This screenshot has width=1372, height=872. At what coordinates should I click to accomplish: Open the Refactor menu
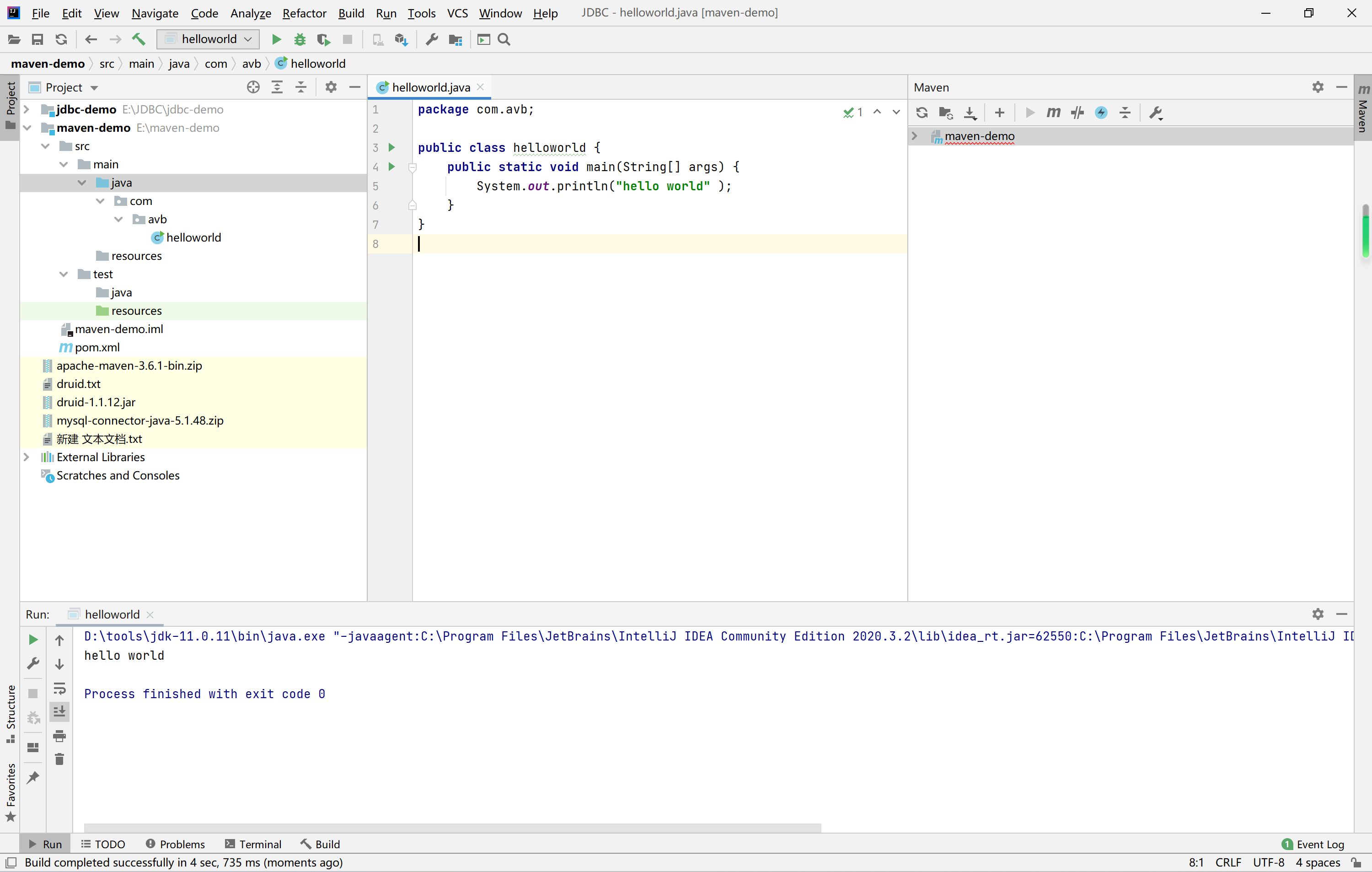[304, 13]
